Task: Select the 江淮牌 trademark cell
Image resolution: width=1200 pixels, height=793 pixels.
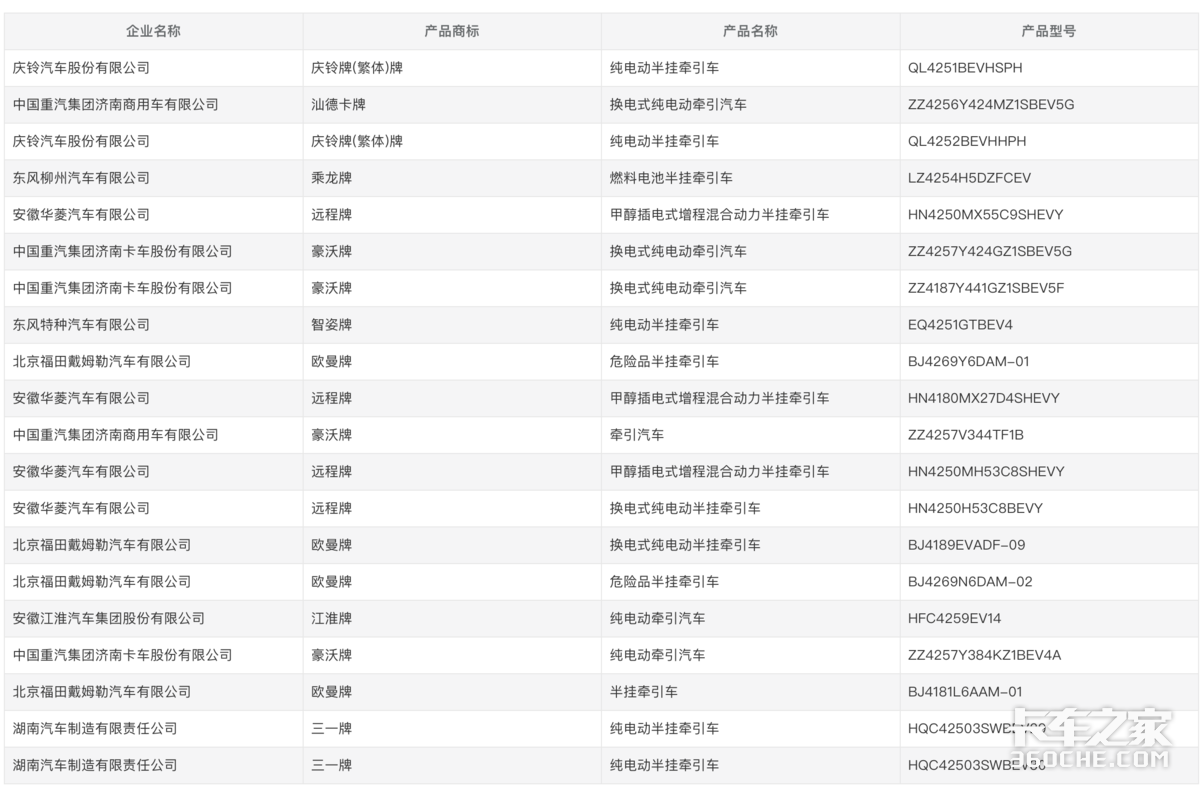Action: pos(331,618)
